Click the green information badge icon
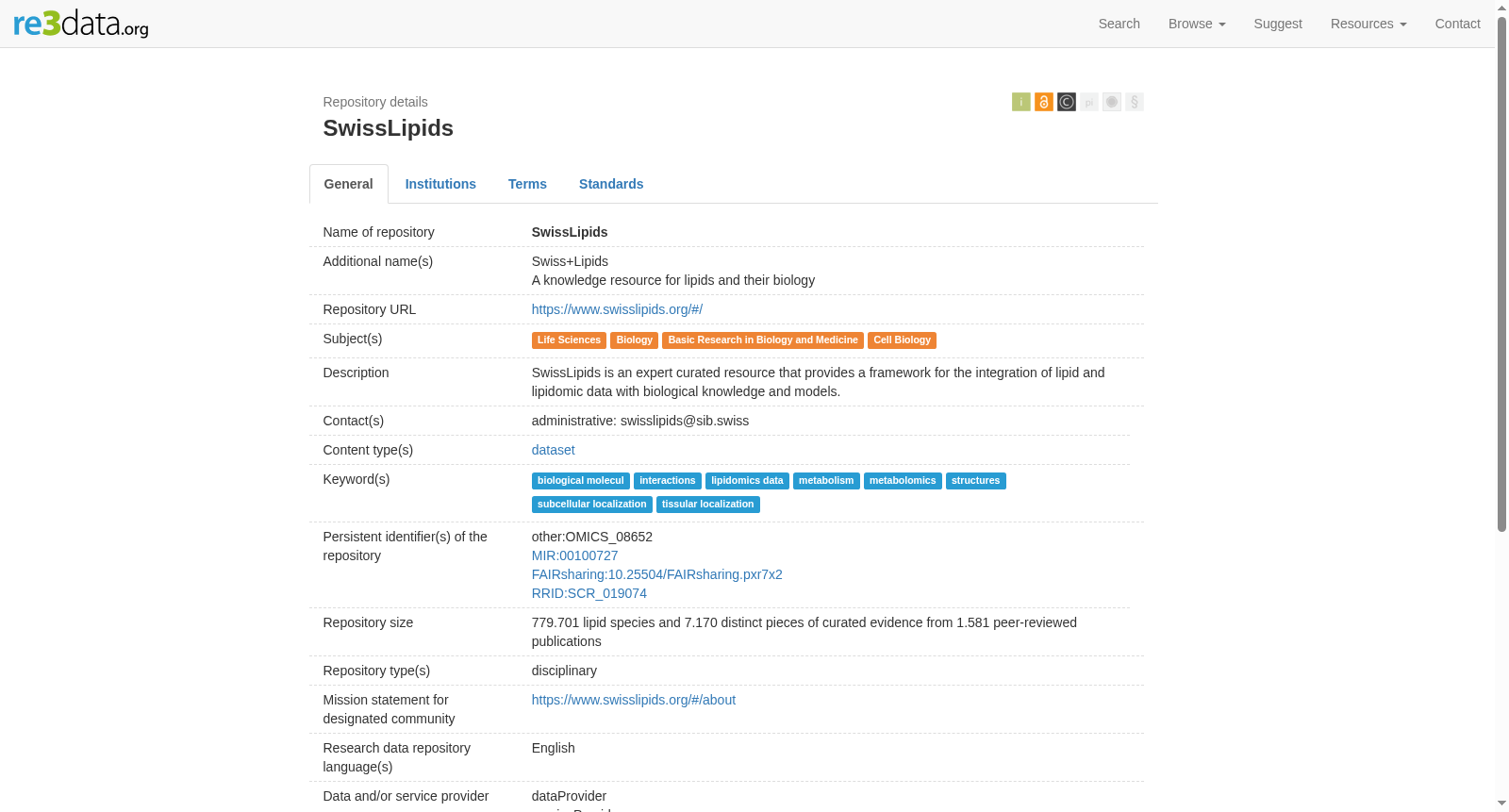The height and width of the screenshot is (812, 1509). coord(1020,102)
